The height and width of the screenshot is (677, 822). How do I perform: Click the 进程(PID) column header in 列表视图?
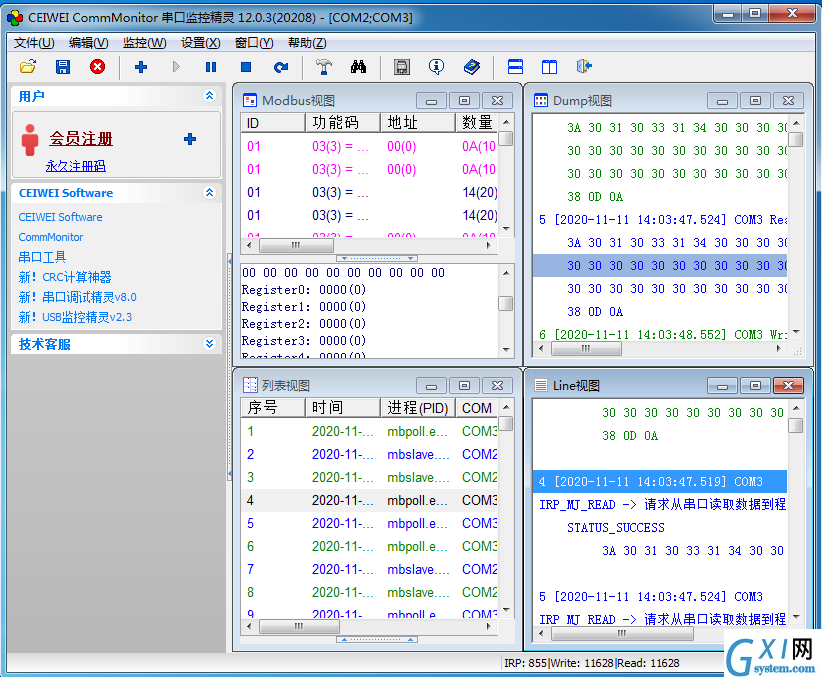(418, 408)
